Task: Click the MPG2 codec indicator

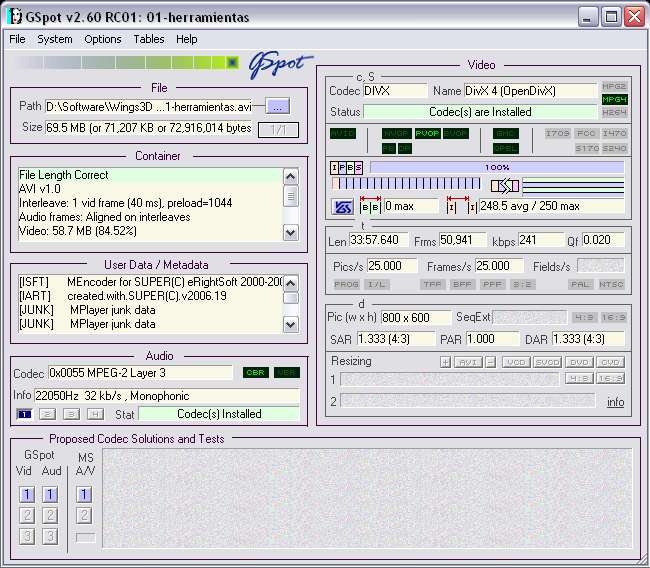Action: [x=614, y=86]
